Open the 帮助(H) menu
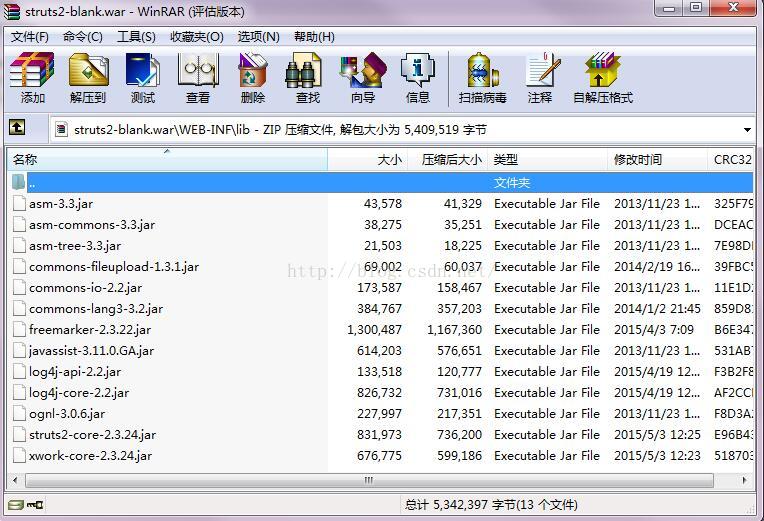The height and width of the screenshot is (521, 764). [x=314, y=37]
